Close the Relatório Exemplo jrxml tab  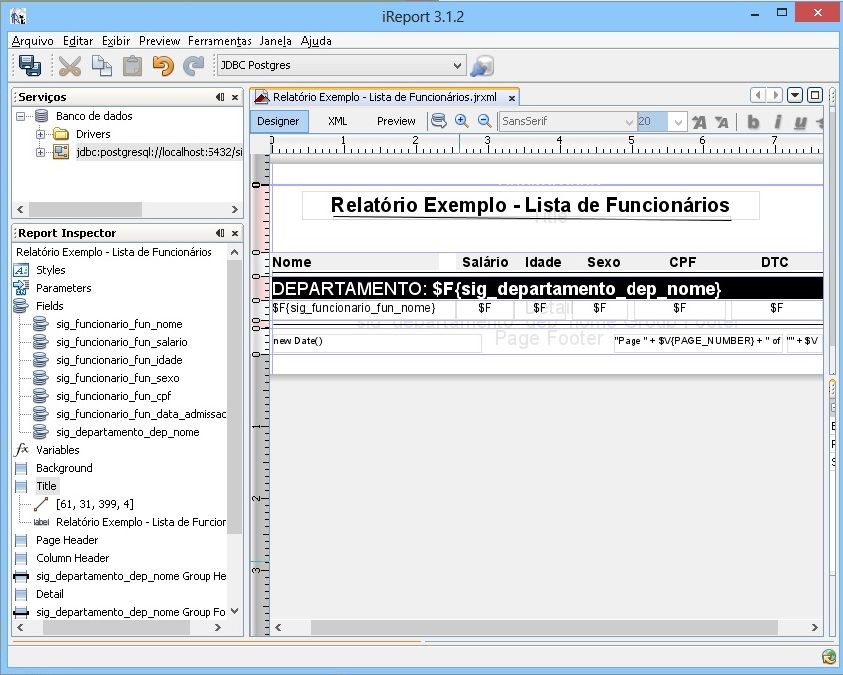coord(512,98)
